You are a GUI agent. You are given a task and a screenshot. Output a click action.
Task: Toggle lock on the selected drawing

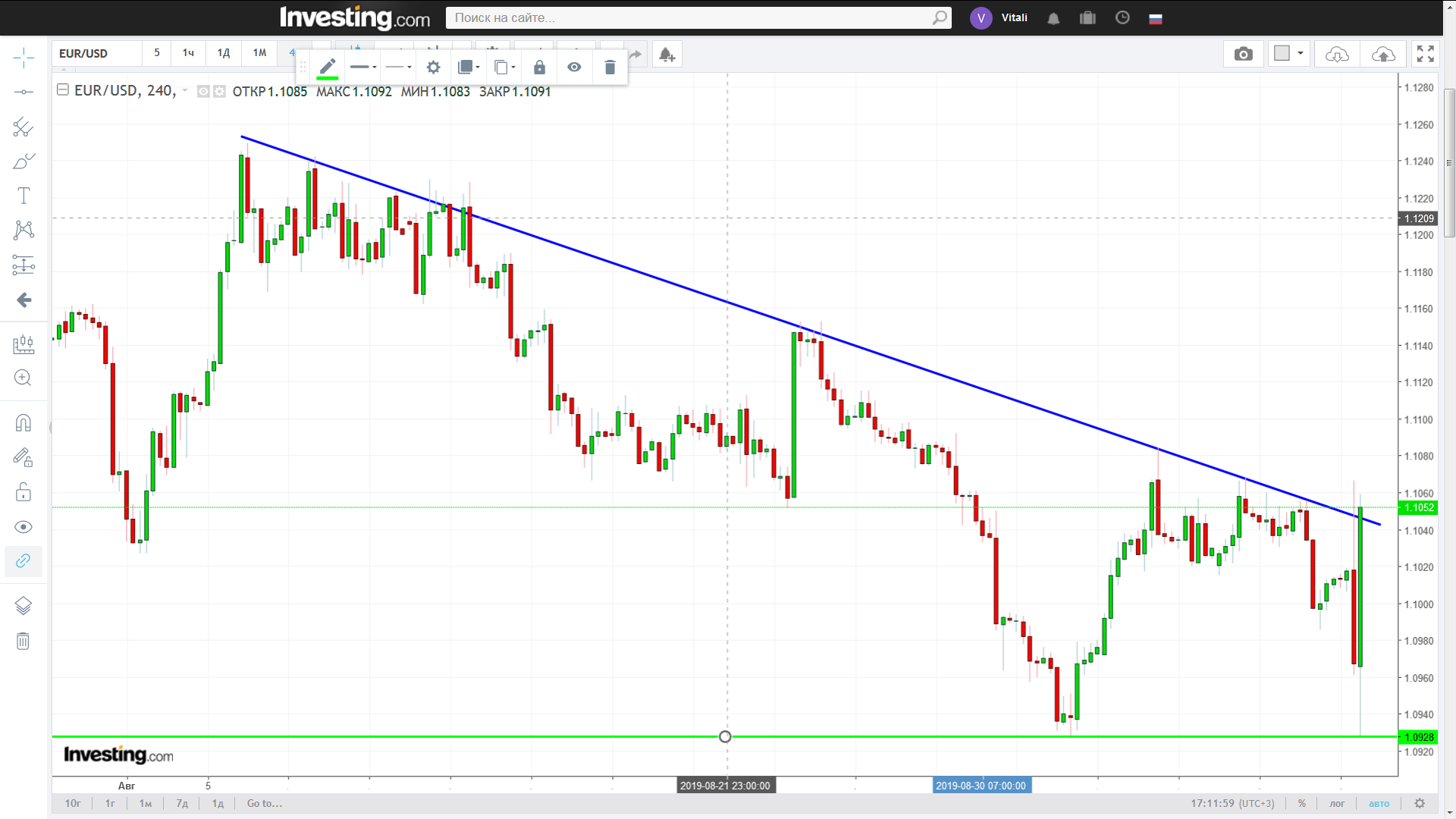(539, 67)
